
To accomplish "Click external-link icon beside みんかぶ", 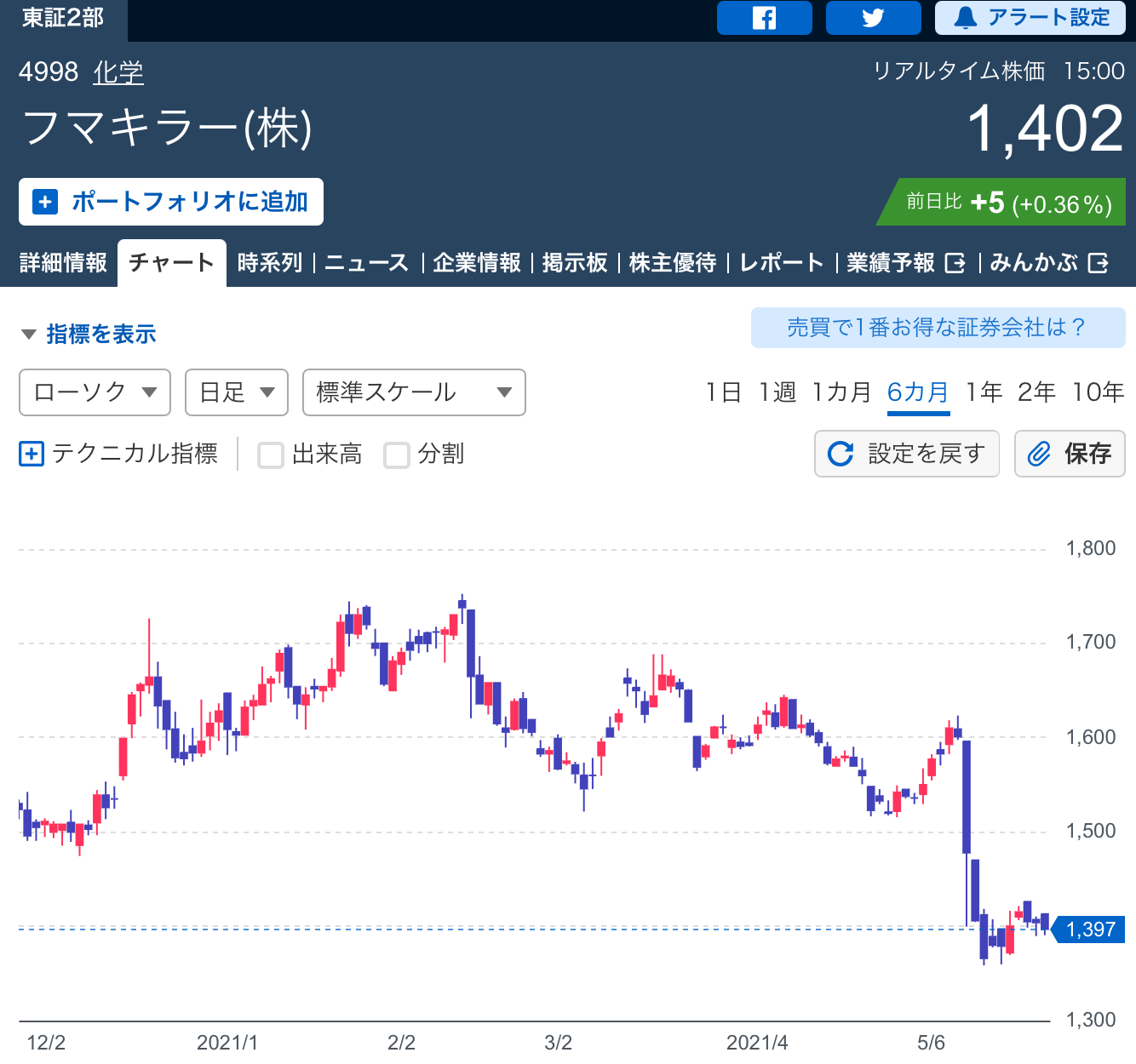I will (1099, 263).
